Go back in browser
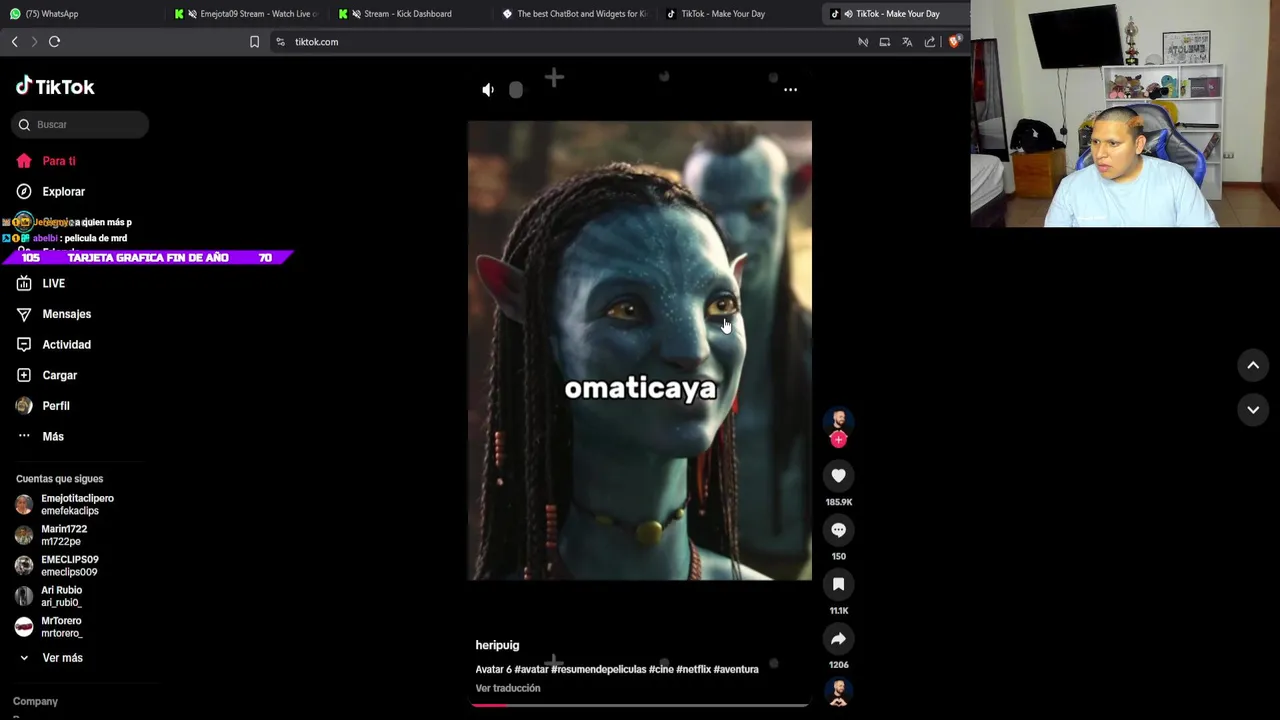Viewport: 1280px width, 720px height. pyautogui.click(x=14, y=42)
